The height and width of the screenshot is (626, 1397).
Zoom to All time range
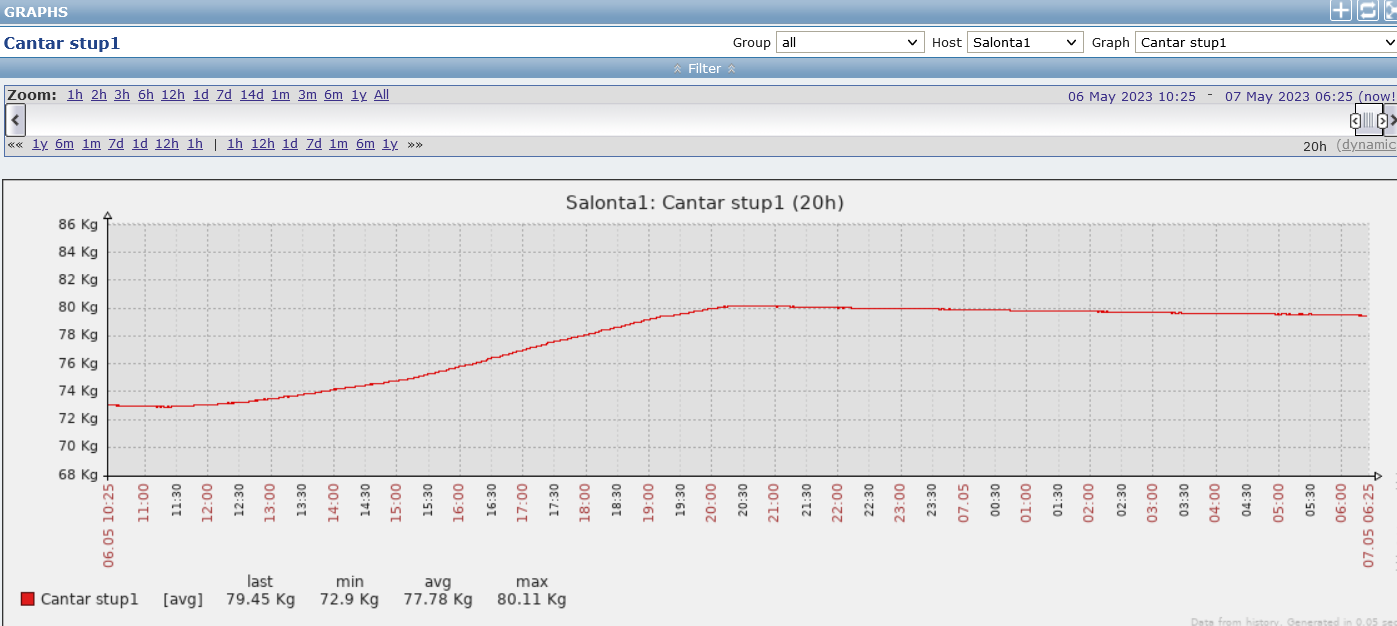(x=382, y=95)
